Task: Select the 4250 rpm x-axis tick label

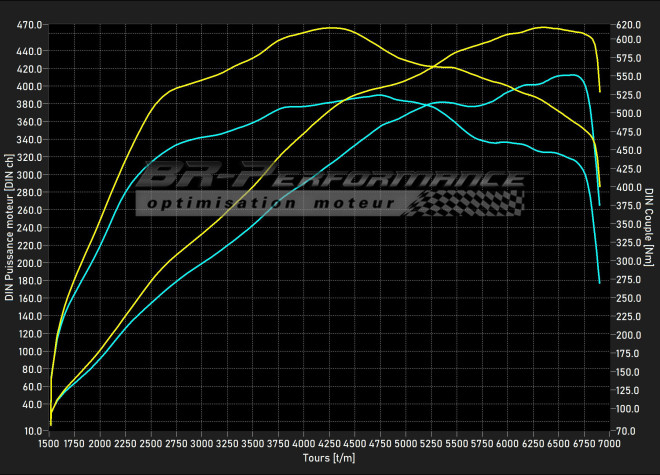Action: coord(328,442)
